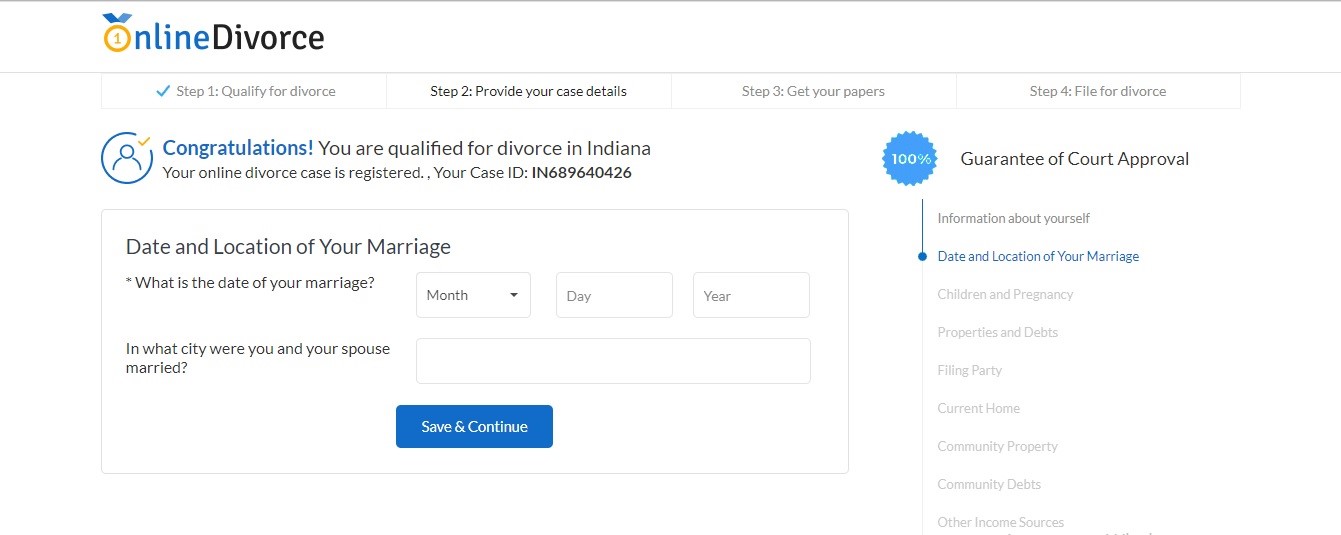1341x535 pixels.
Task: Focus the marriage city text field
Action: point(613,361)
